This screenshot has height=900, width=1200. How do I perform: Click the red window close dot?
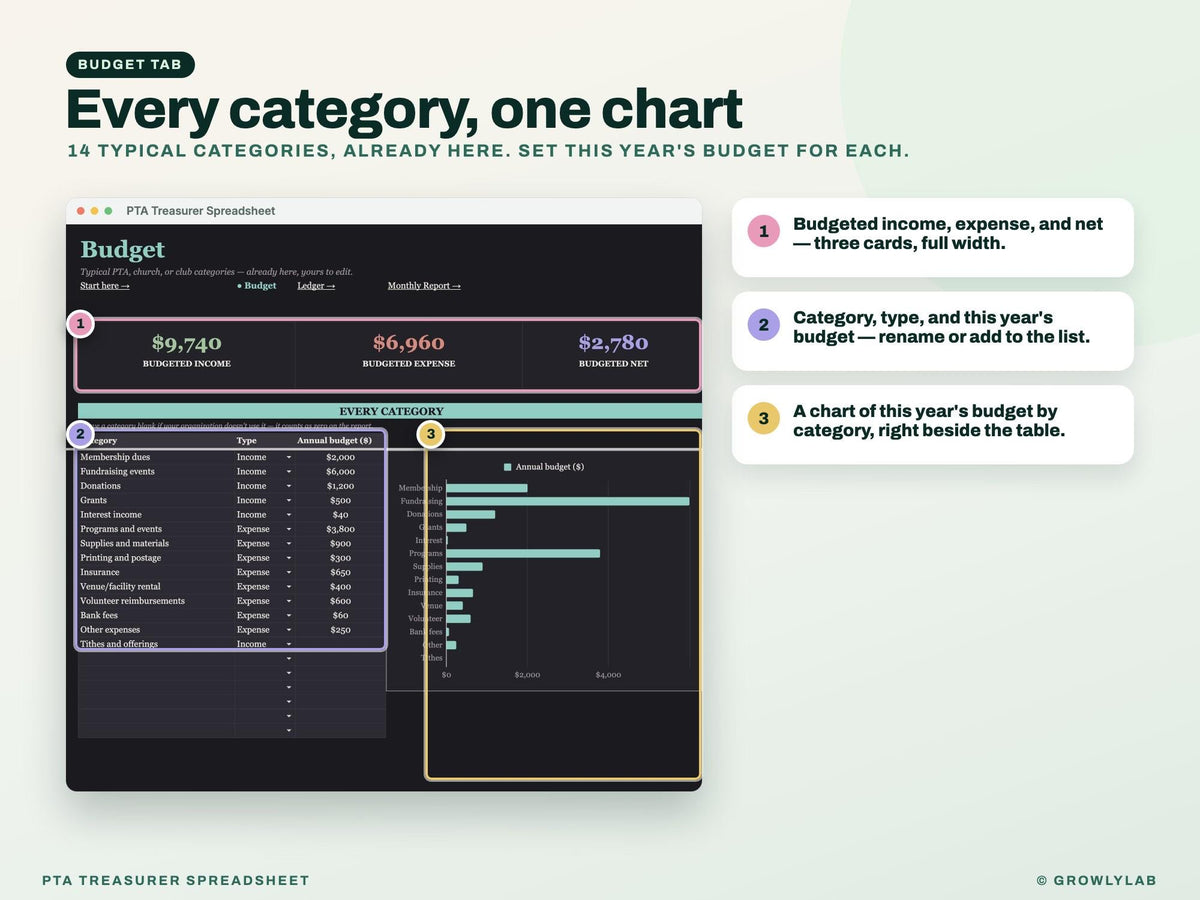point(81,211)
